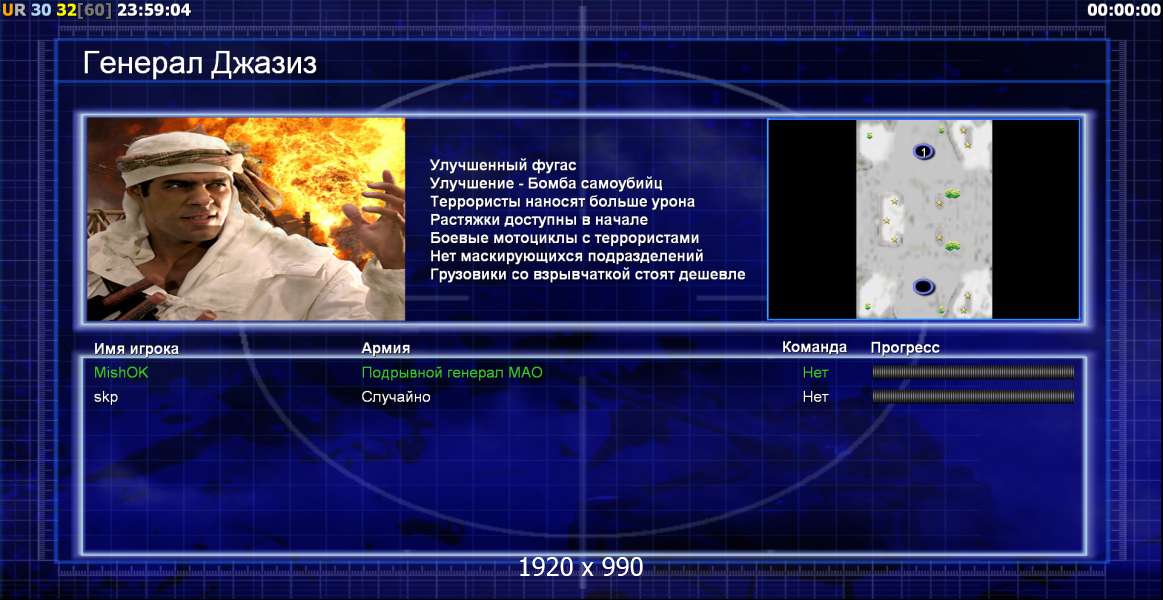Click 'Улучшение - Бомба самоубийц' line
Viewport: 1163px width, 600px height.
point(546,183)
